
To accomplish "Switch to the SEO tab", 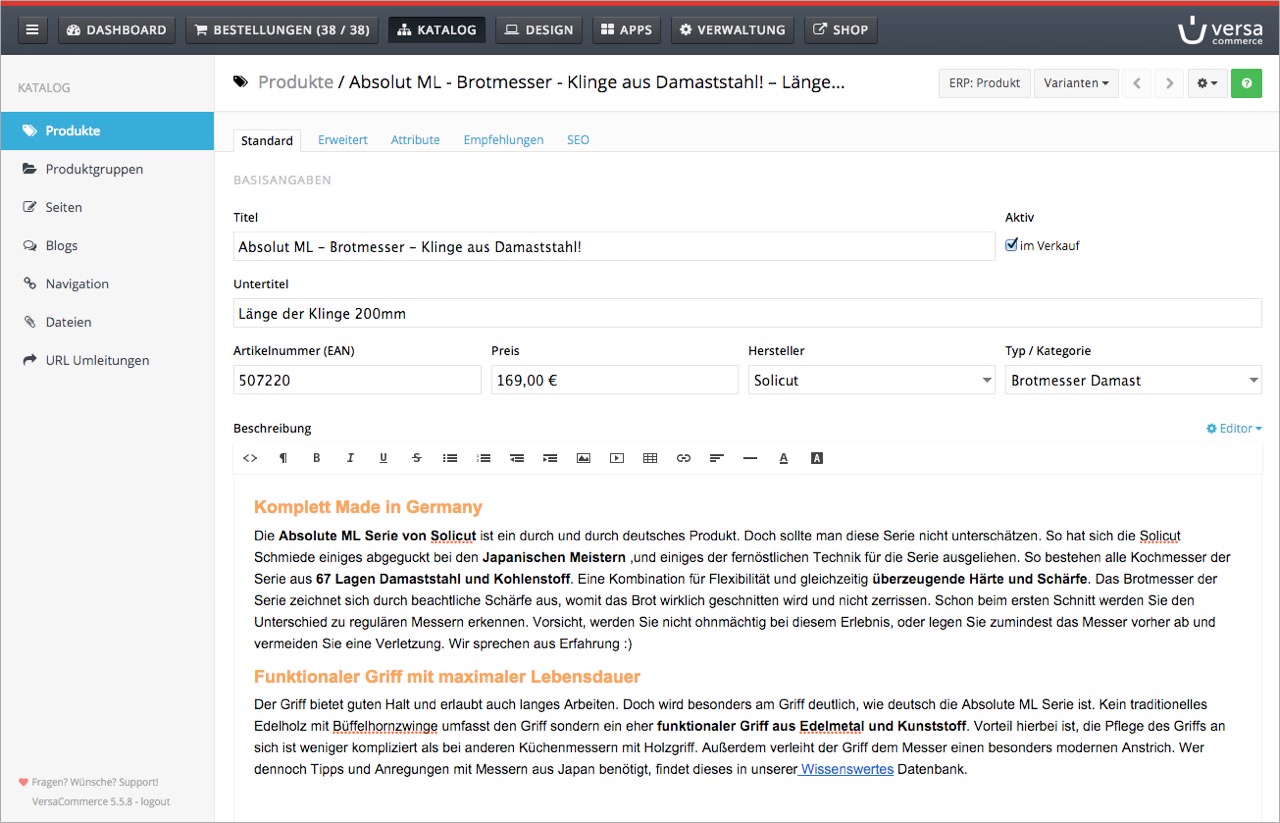I will point(578,140).
